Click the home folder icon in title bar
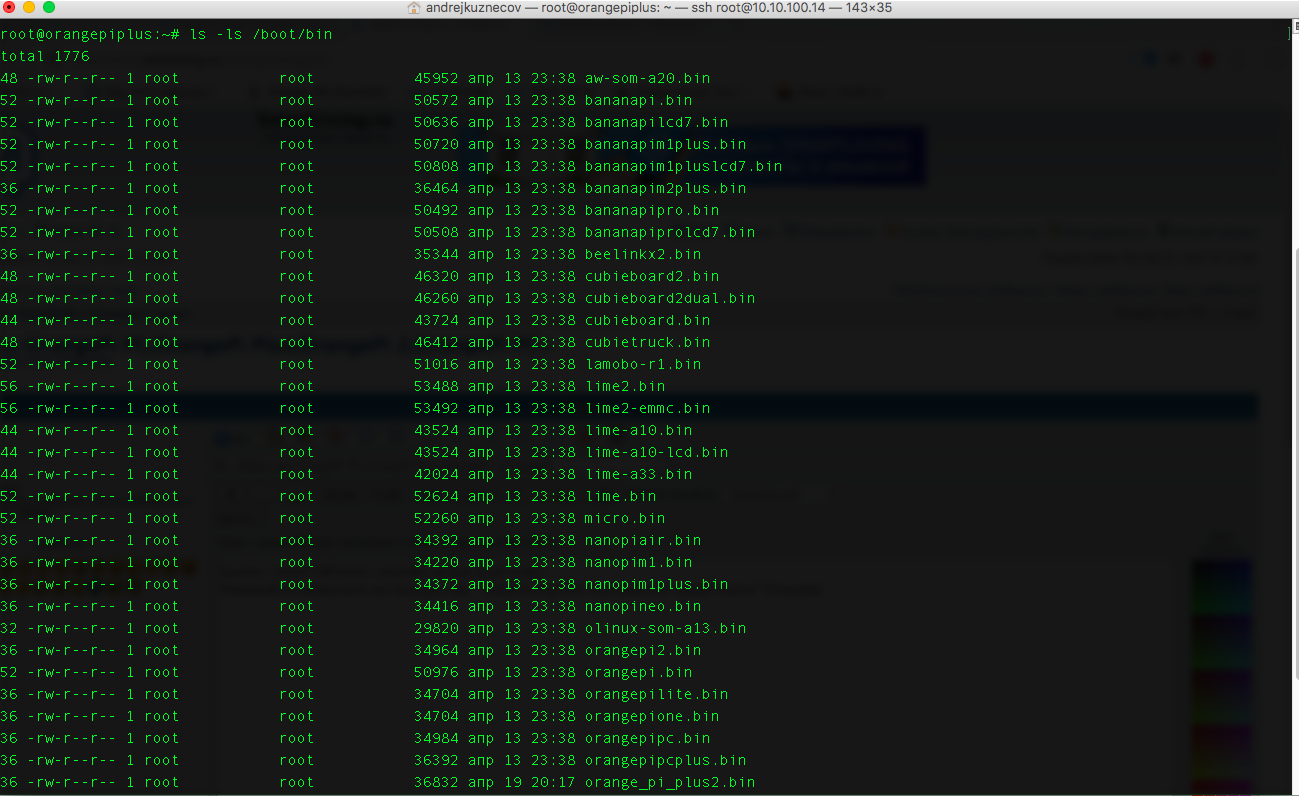Image resolution: width=1299 pixels, height=796 pixels. [414, 8]
